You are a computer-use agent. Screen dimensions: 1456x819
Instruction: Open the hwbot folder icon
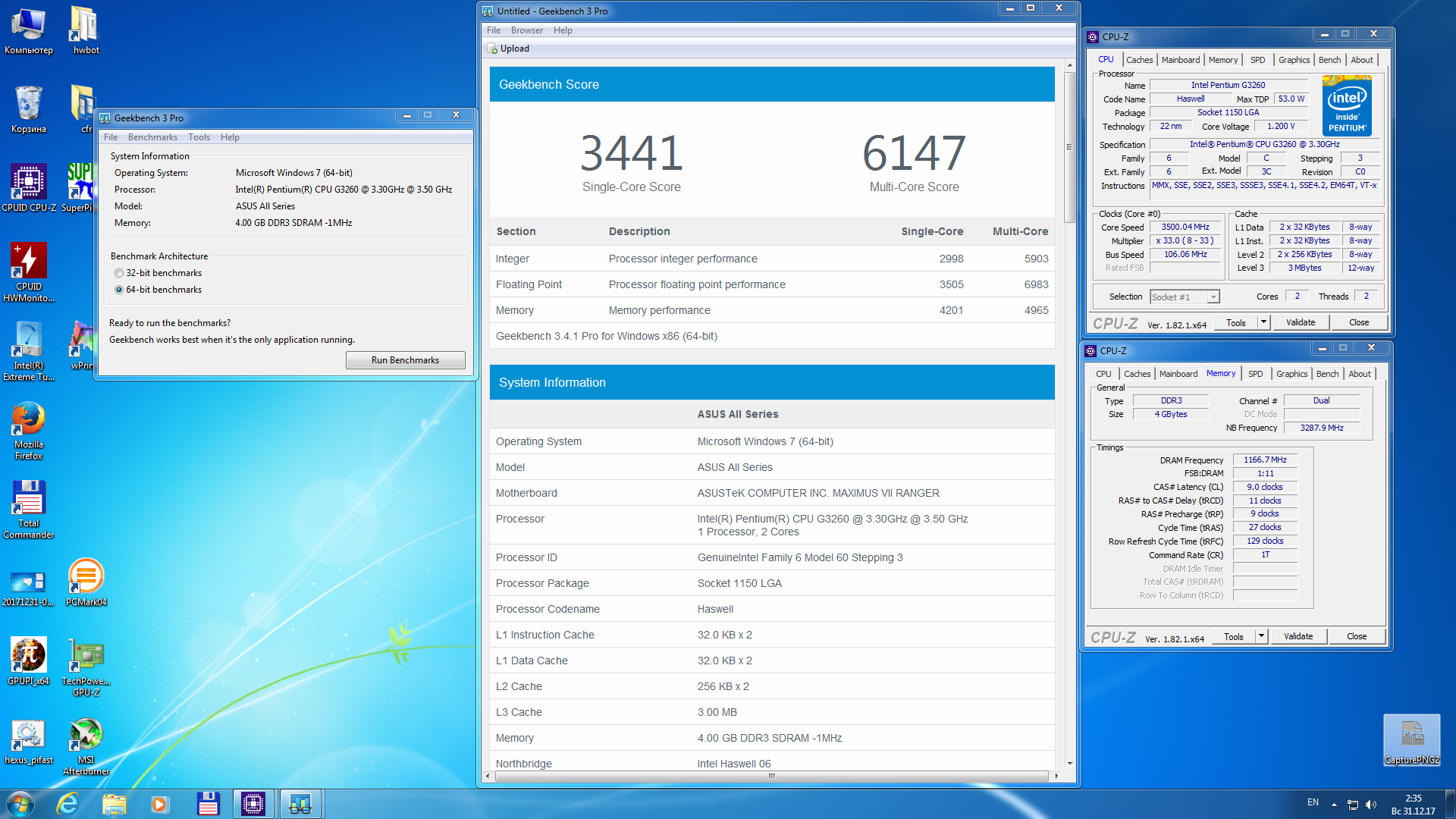(x=86, y=30)
